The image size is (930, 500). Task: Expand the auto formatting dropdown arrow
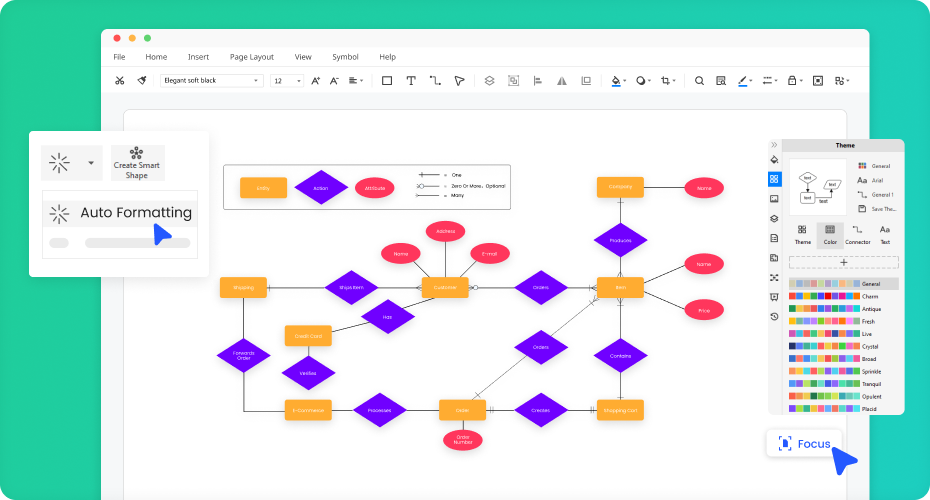(91, 162)
